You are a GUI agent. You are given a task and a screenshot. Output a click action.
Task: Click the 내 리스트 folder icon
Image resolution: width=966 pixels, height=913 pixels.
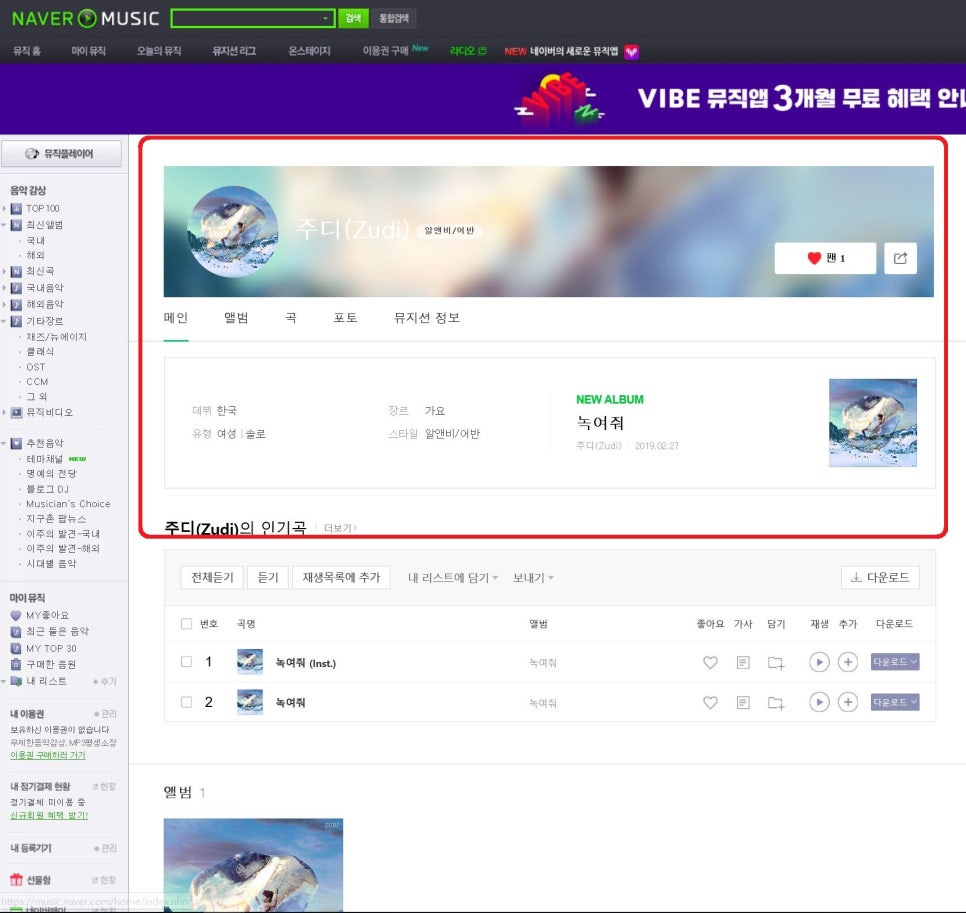pos(16,681)
